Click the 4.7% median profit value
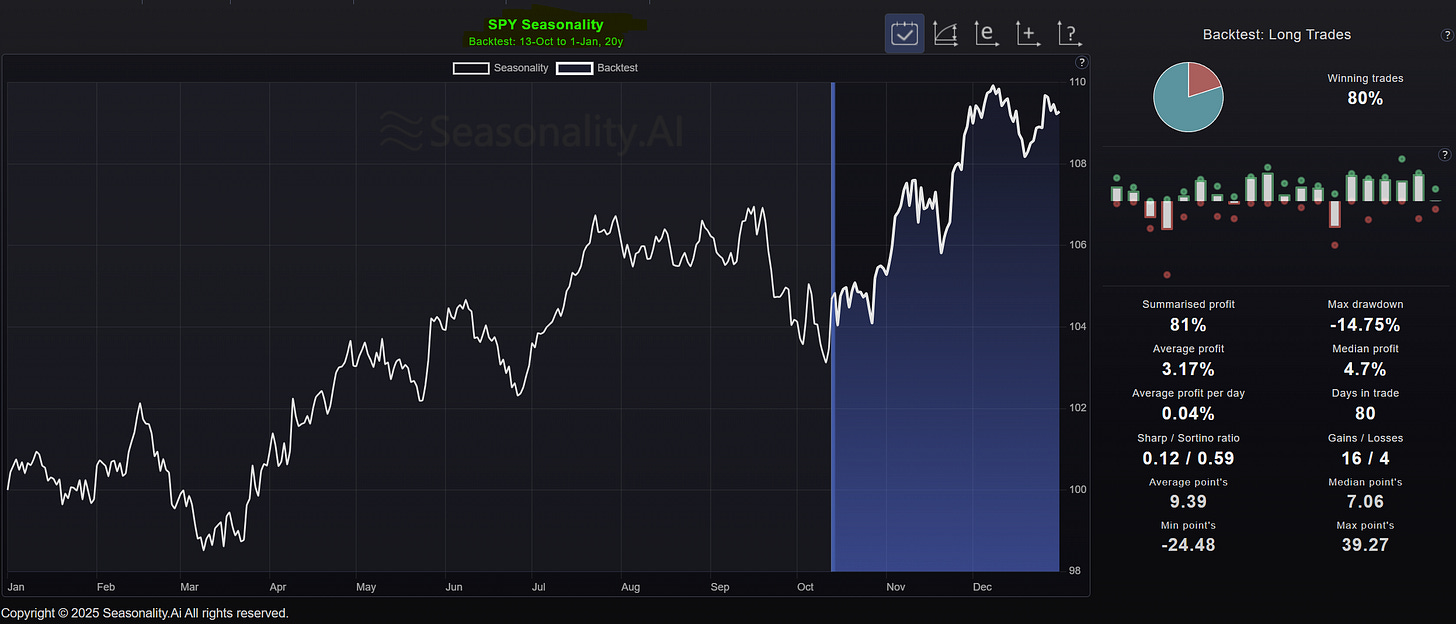This screenshot has height=624, width=1456. pos(1365,369)
